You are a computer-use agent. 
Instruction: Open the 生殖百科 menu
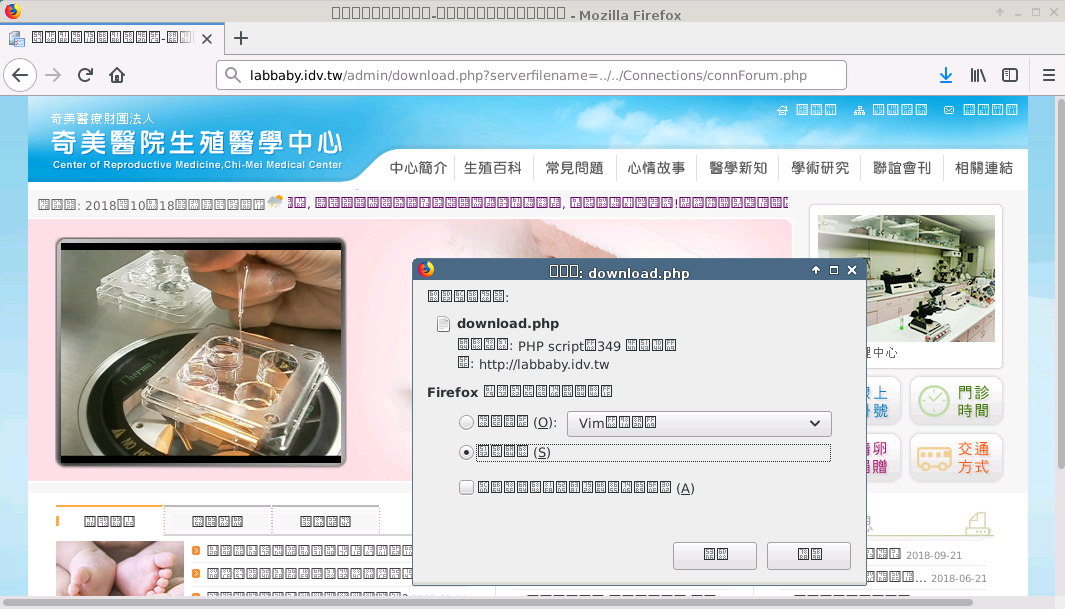492,168
